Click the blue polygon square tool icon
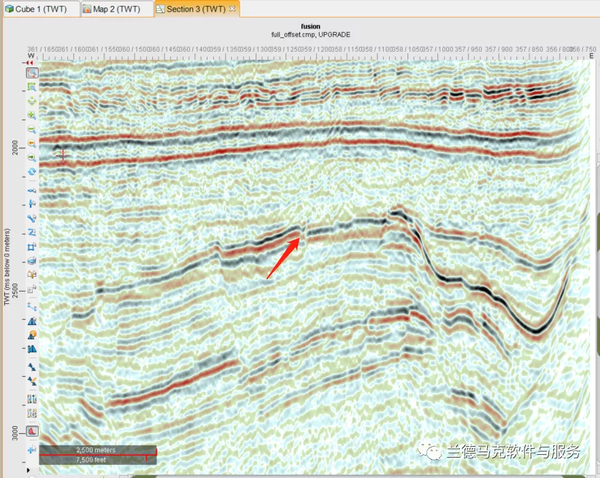The height and width of the screenshot is (478, 600). 32,247
